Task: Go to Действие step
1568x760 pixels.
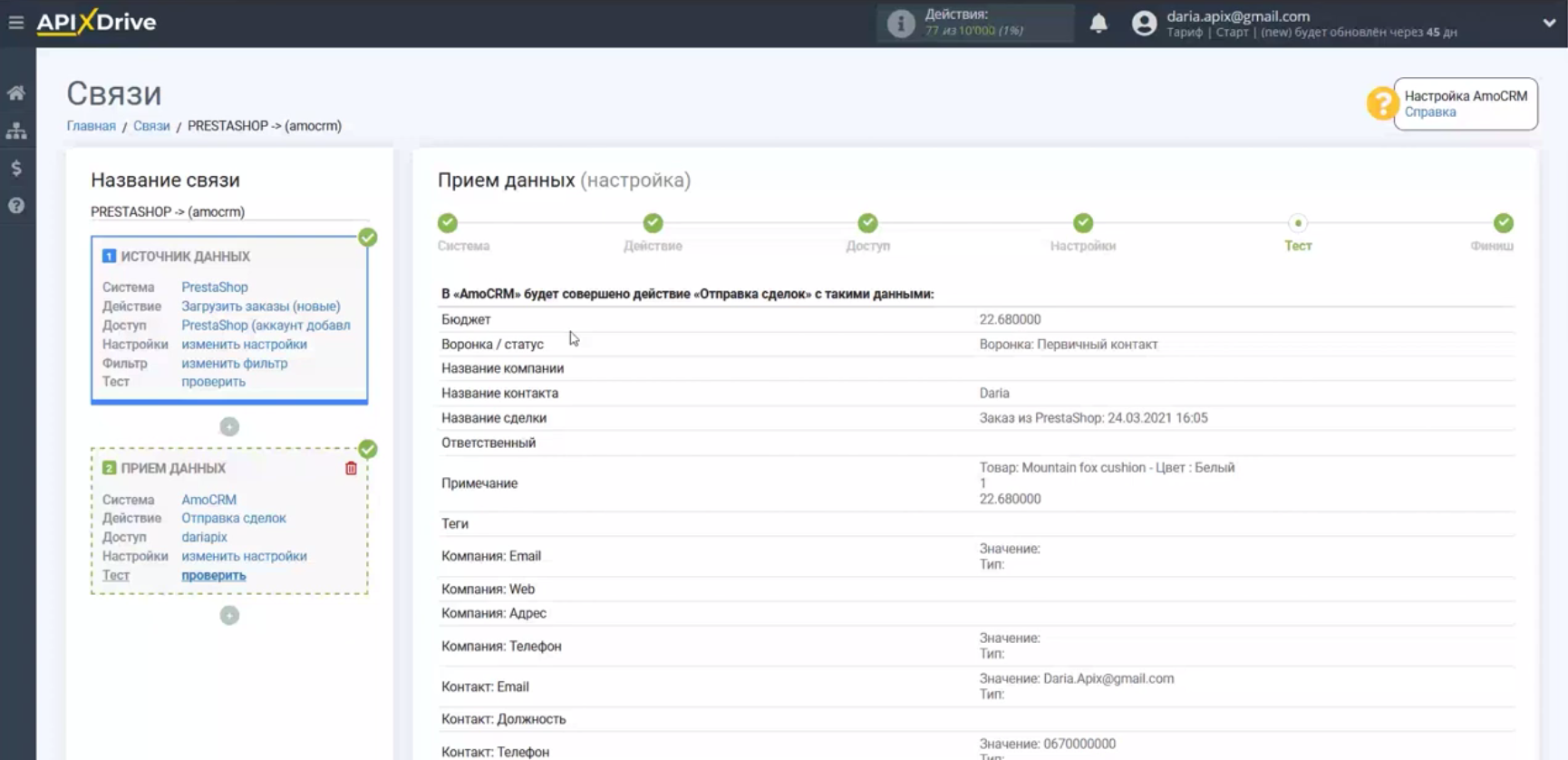Action: pyautogui.click(x=653, y=223)
